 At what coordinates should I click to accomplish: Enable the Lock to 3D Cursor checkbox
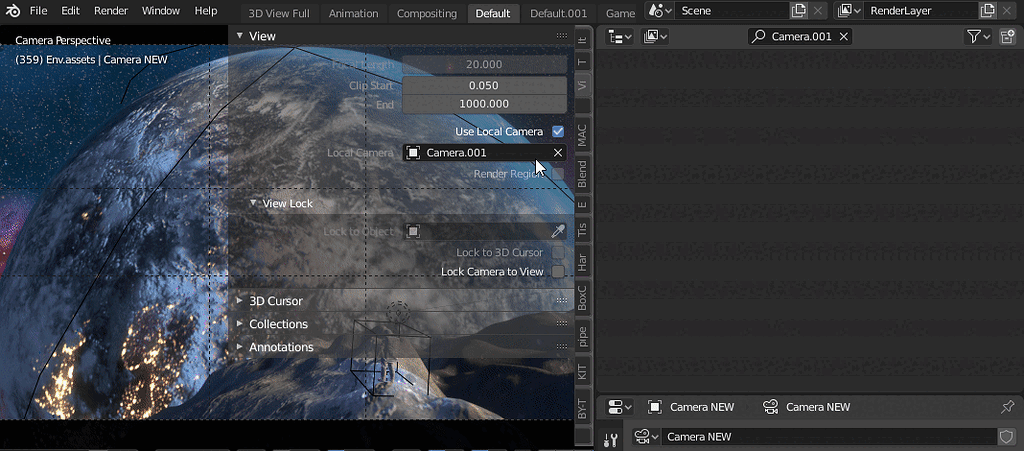pyautogui.click(x=558, y=253)
